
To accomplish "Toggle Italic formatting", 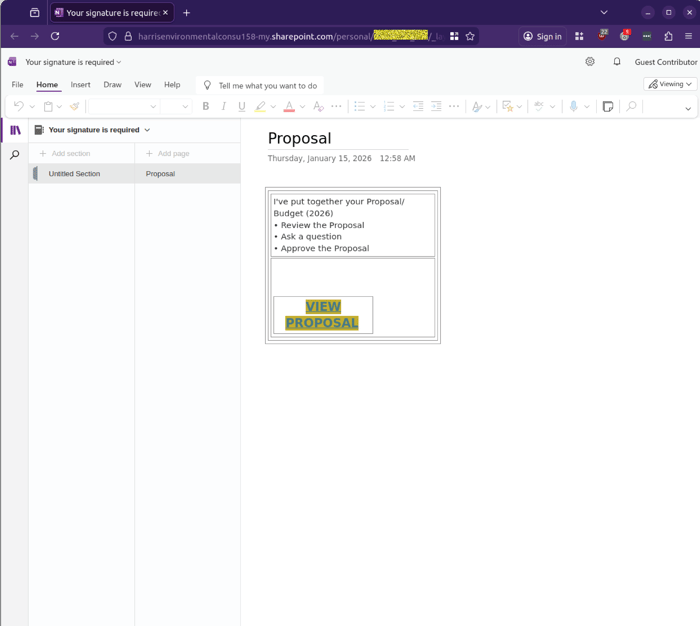I will [x=224, y=106].
